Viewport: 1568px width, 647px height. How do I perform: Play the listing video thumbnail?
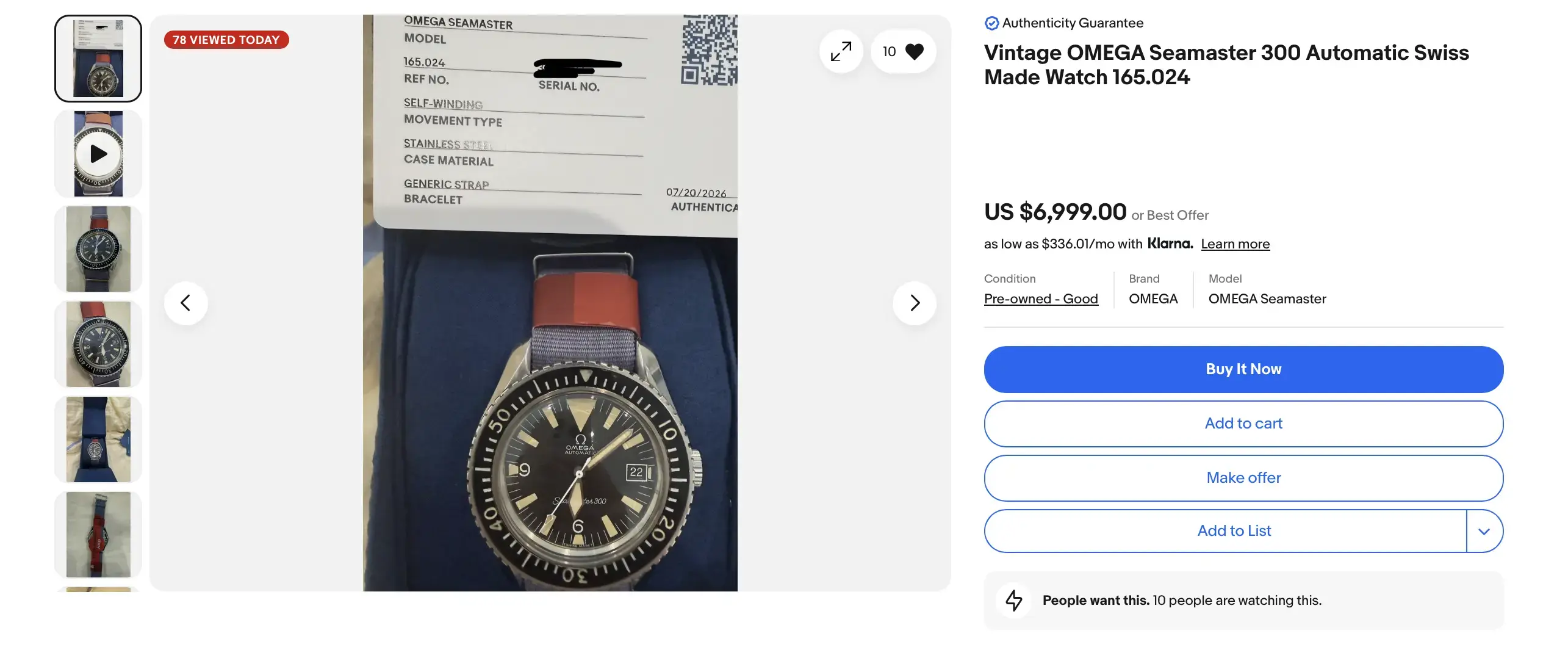(98, 154)
